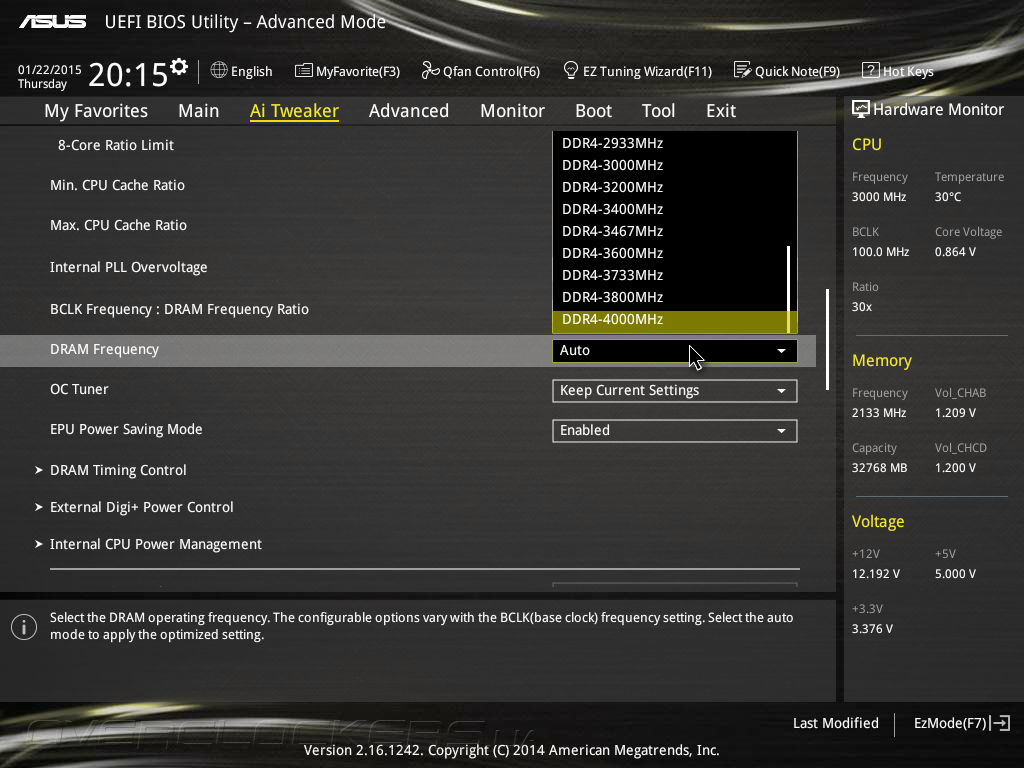Choose DDR4-3467MHz from list
Image resolution: width=1024 pixels, height=768 pixels.
(x=670, y=231)
